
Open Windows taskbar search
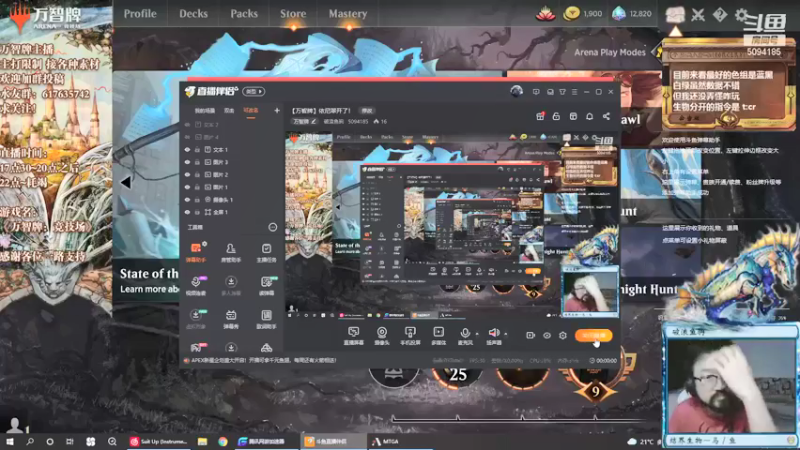[x=30, y=441]
